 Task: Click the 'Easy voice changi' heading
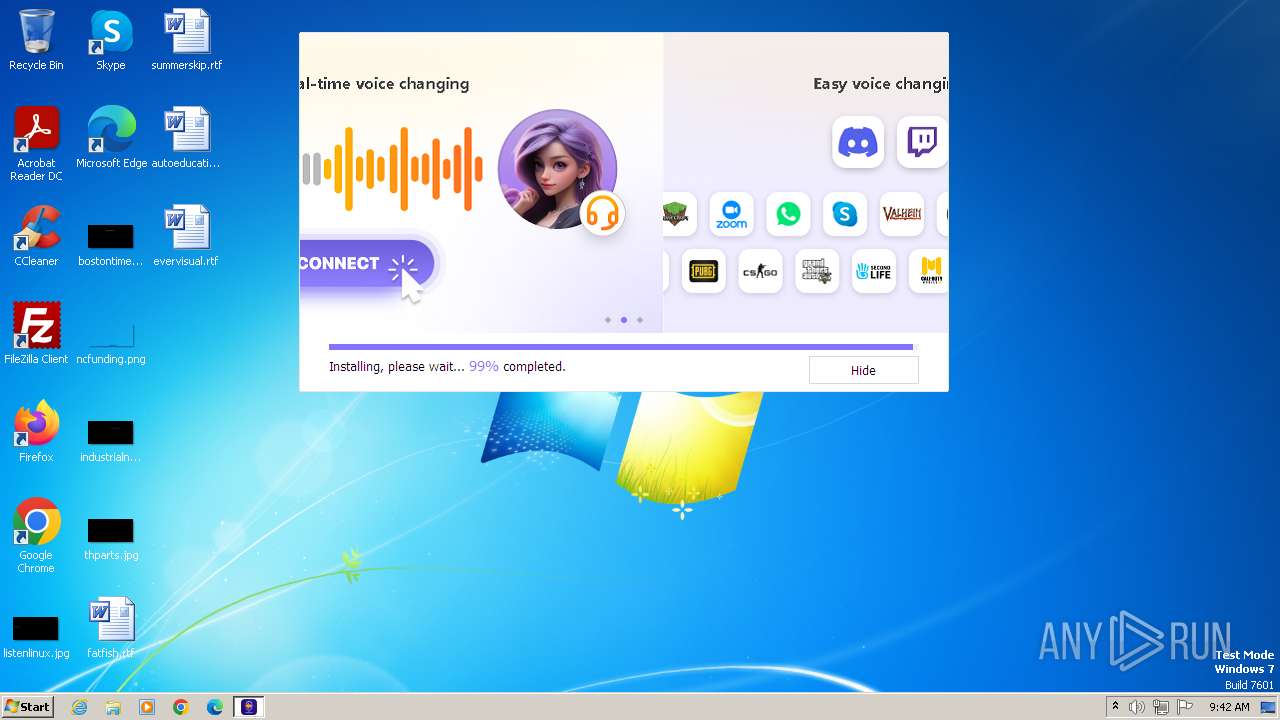[880, 84]
